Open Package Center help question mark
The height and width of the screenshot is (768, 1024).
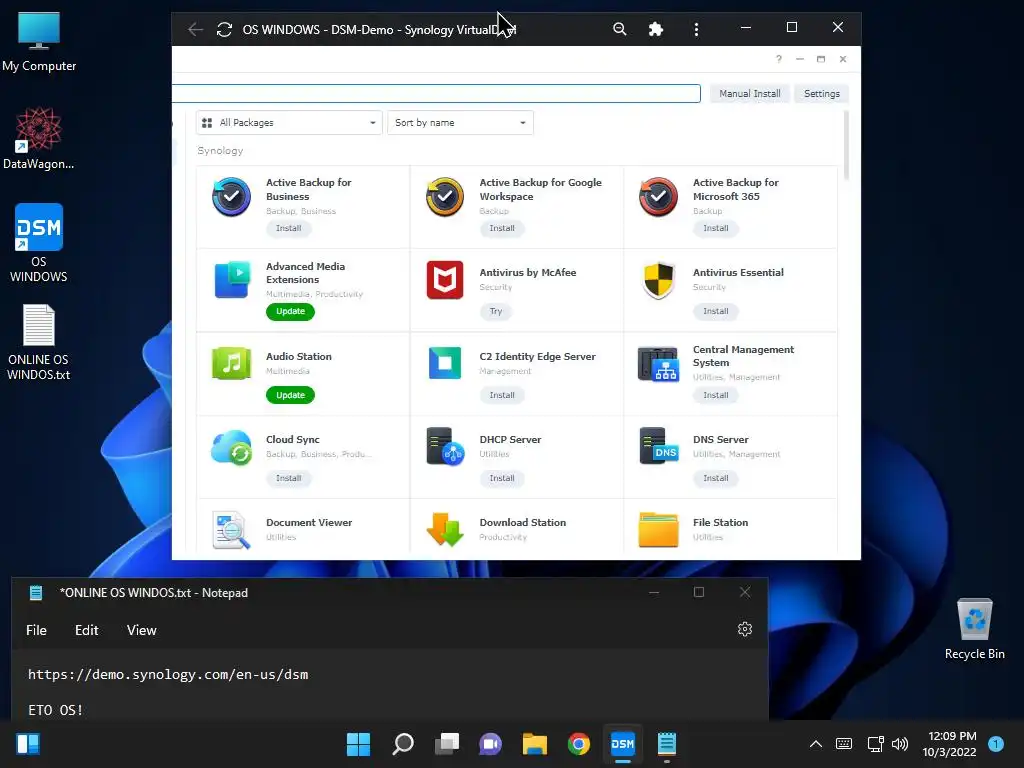click(778, 59)
